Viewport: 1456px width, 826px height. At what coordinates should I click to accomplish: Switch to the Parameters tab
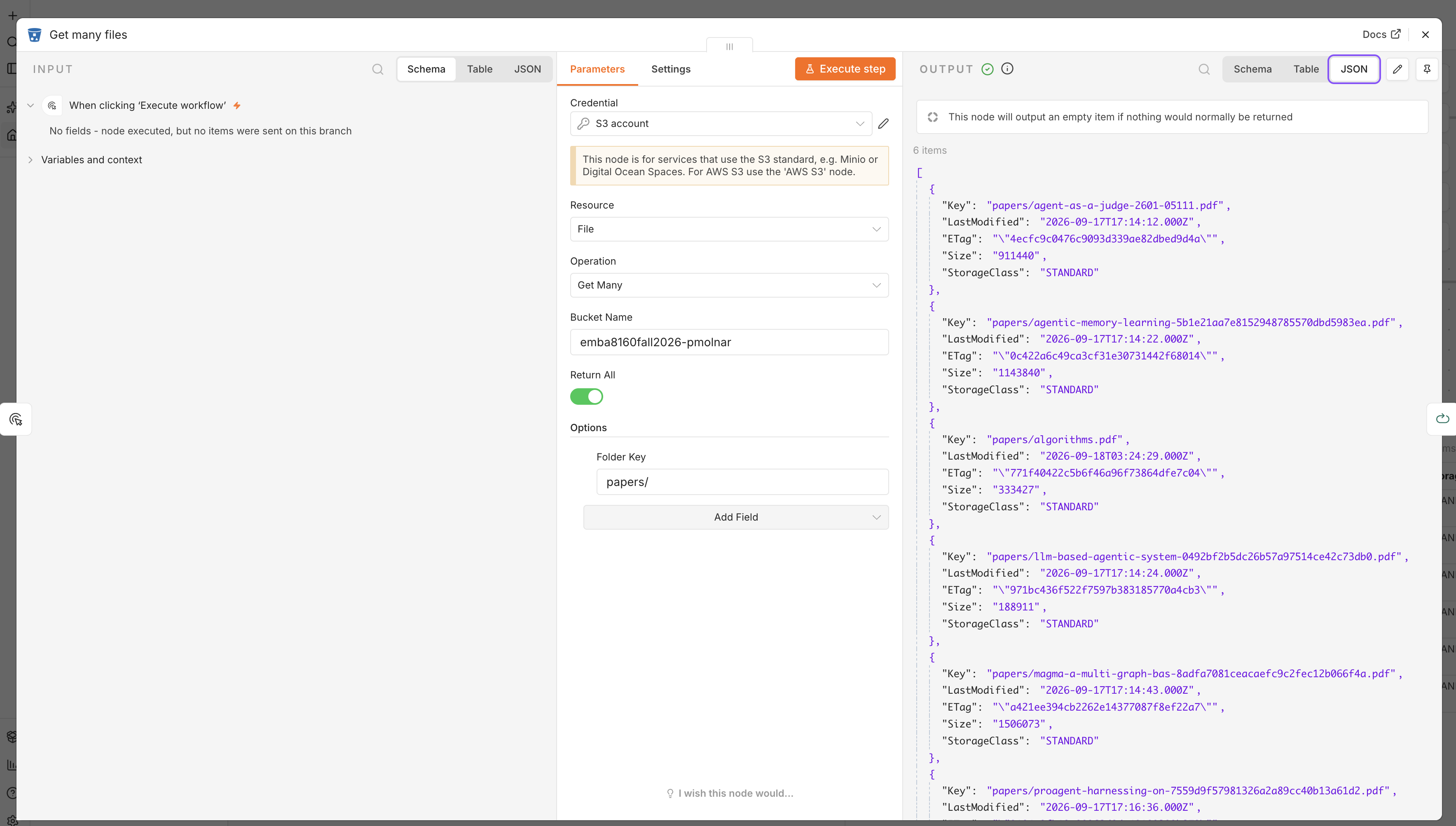coord(597,69)
